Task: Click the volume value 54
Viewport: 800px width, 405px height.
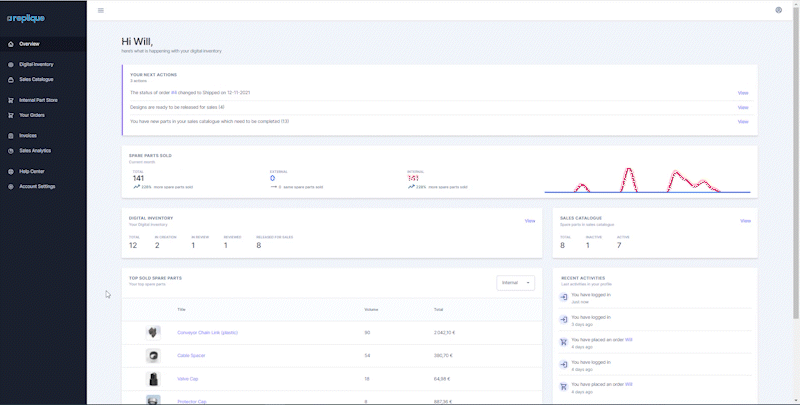Action: click(367, 356)
